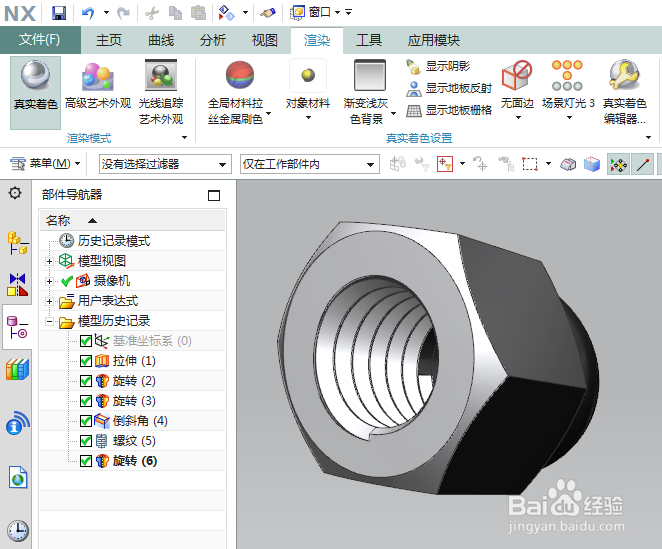Uncheck 旋转 (2) feature checkbox
Viewport: 662px width, 549px height.
click(x=86, y=381)
